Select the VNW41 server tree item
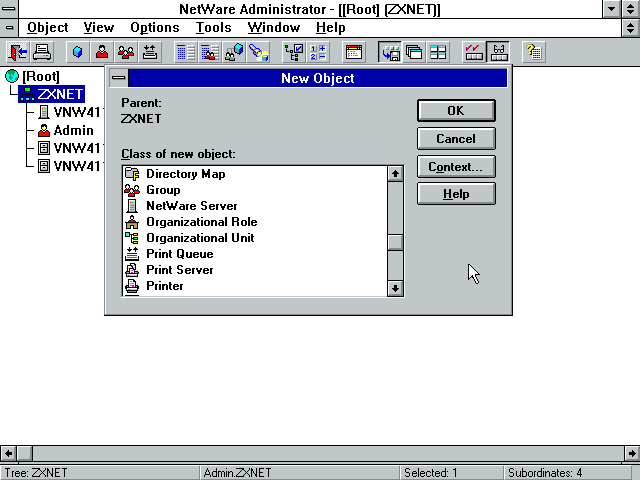The width and height of the screenshot is (640, 480). point(70,112)
